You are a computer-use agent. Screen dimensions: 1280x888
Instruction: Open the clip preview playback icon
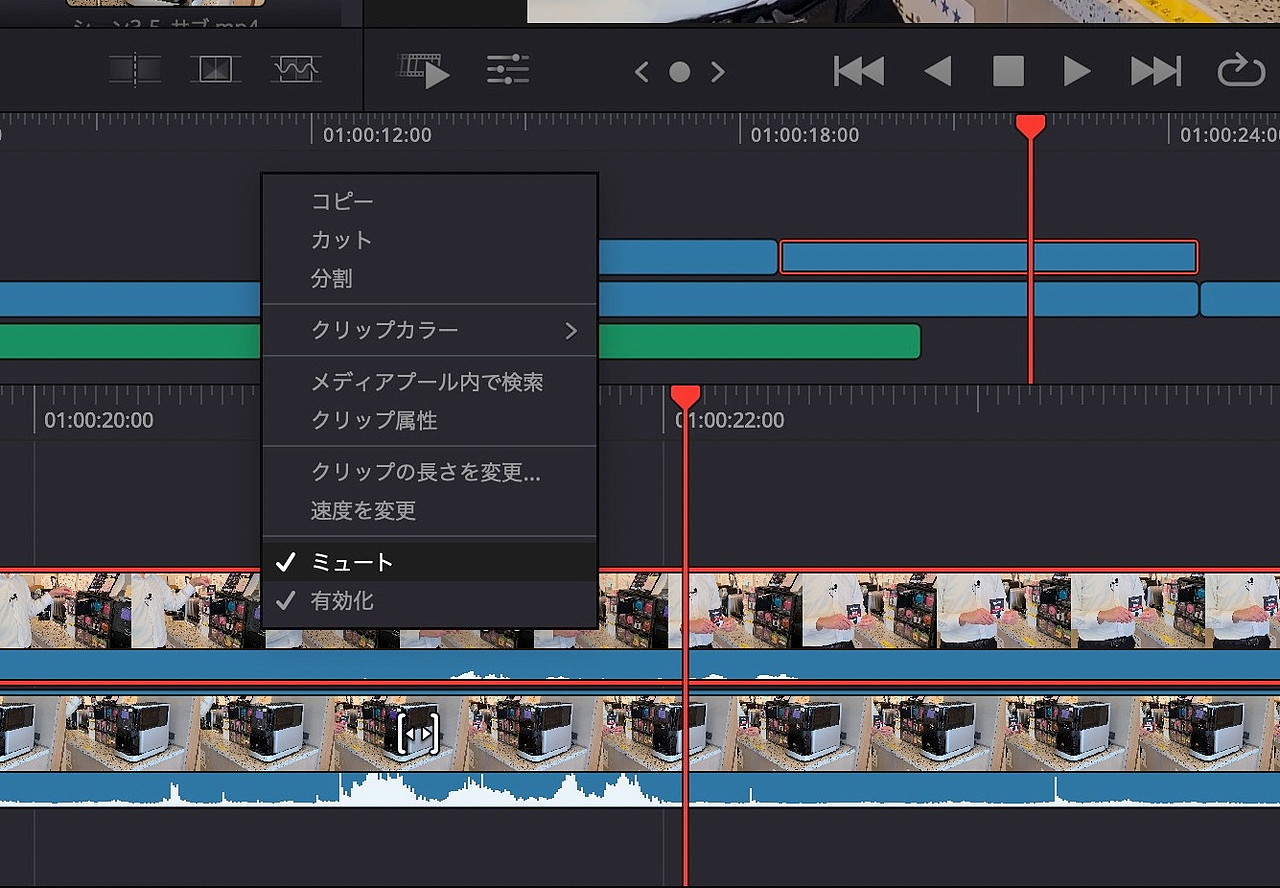coord(424,70)
